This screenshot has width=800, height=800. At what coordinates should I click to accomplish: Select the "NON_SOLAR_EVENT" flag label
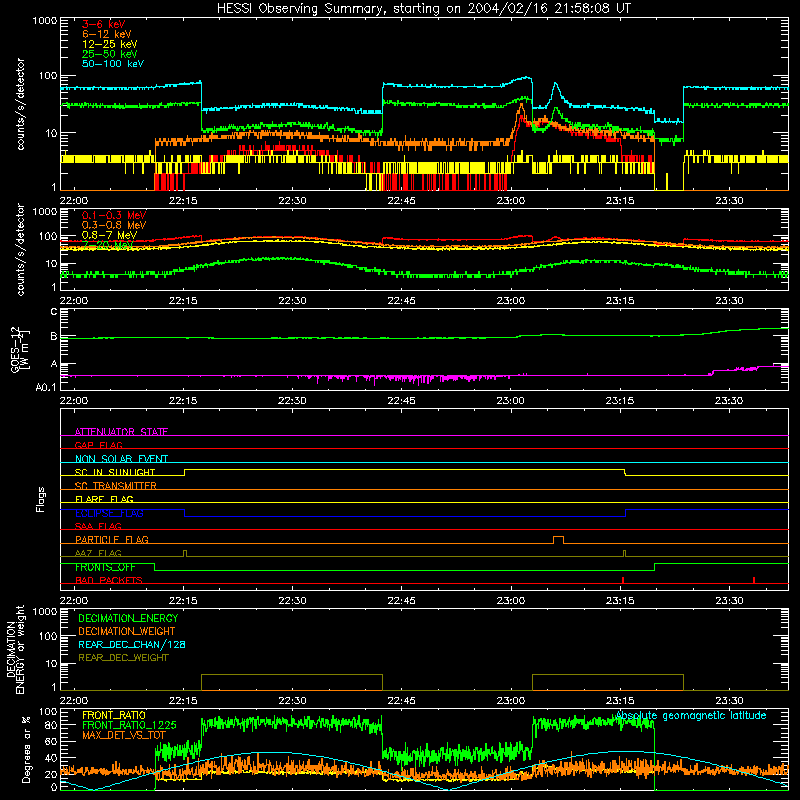tap(121, 459)
